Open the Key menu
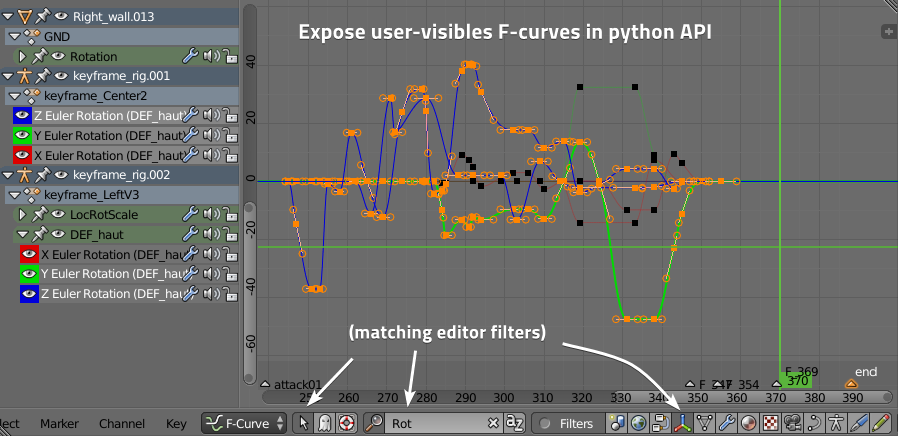898x436 pixels. [176, 423]
